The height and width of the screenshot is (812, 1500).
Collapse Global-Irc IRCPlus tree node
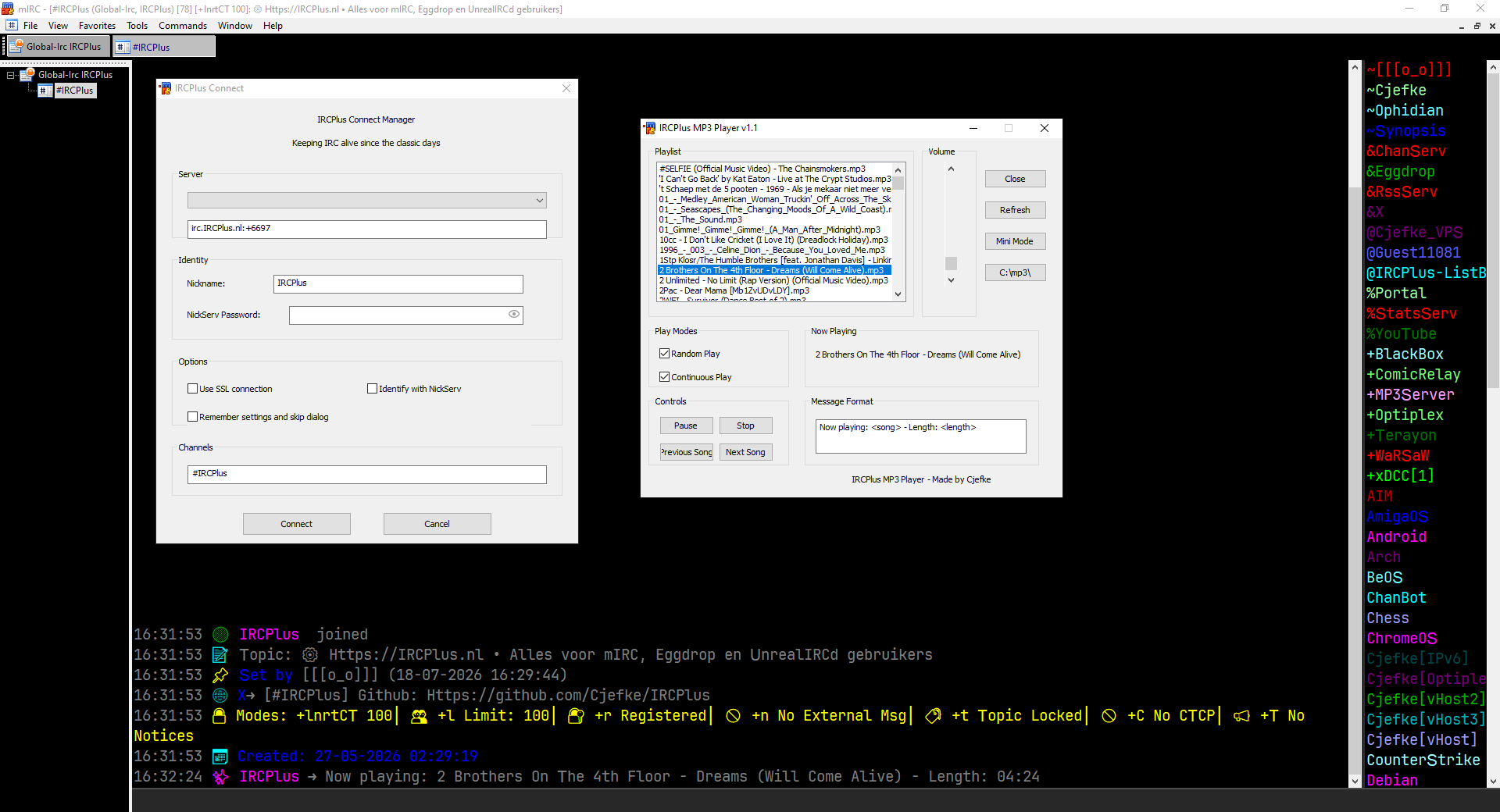point(11,76)
